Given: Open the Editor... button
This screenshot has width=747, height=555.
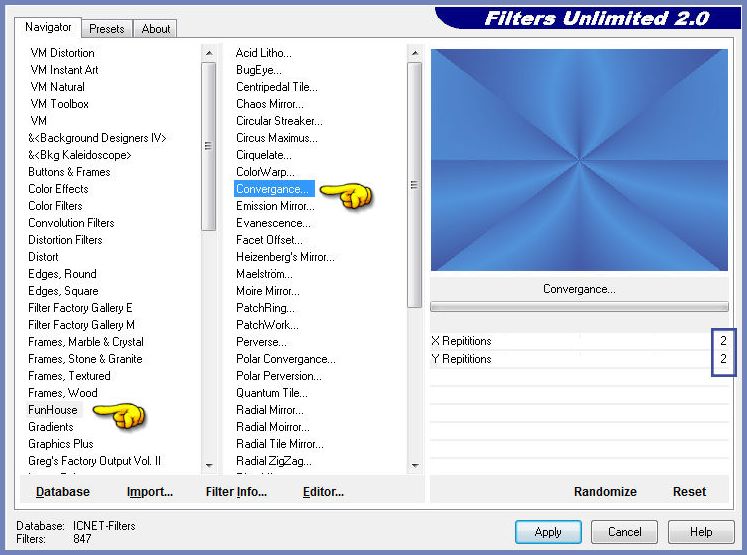Looking at the screenshot, I should tap(323, 492).
